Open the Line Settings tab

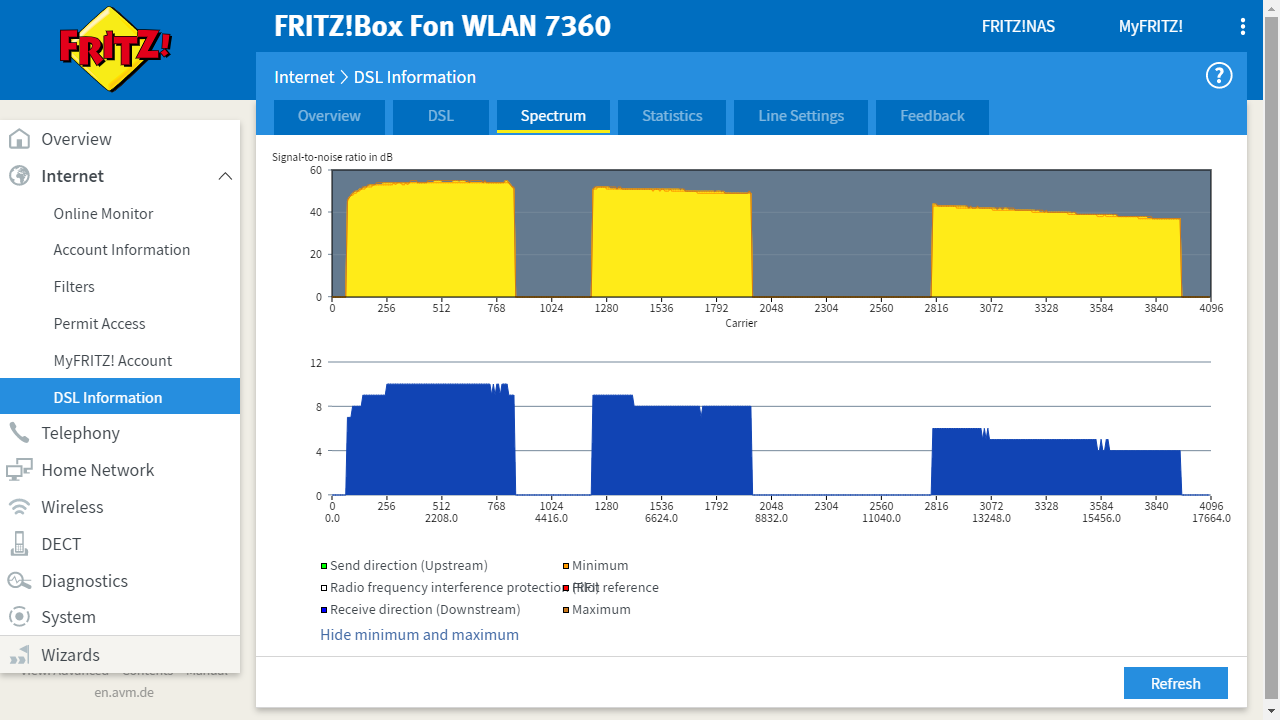click(801, 116)
